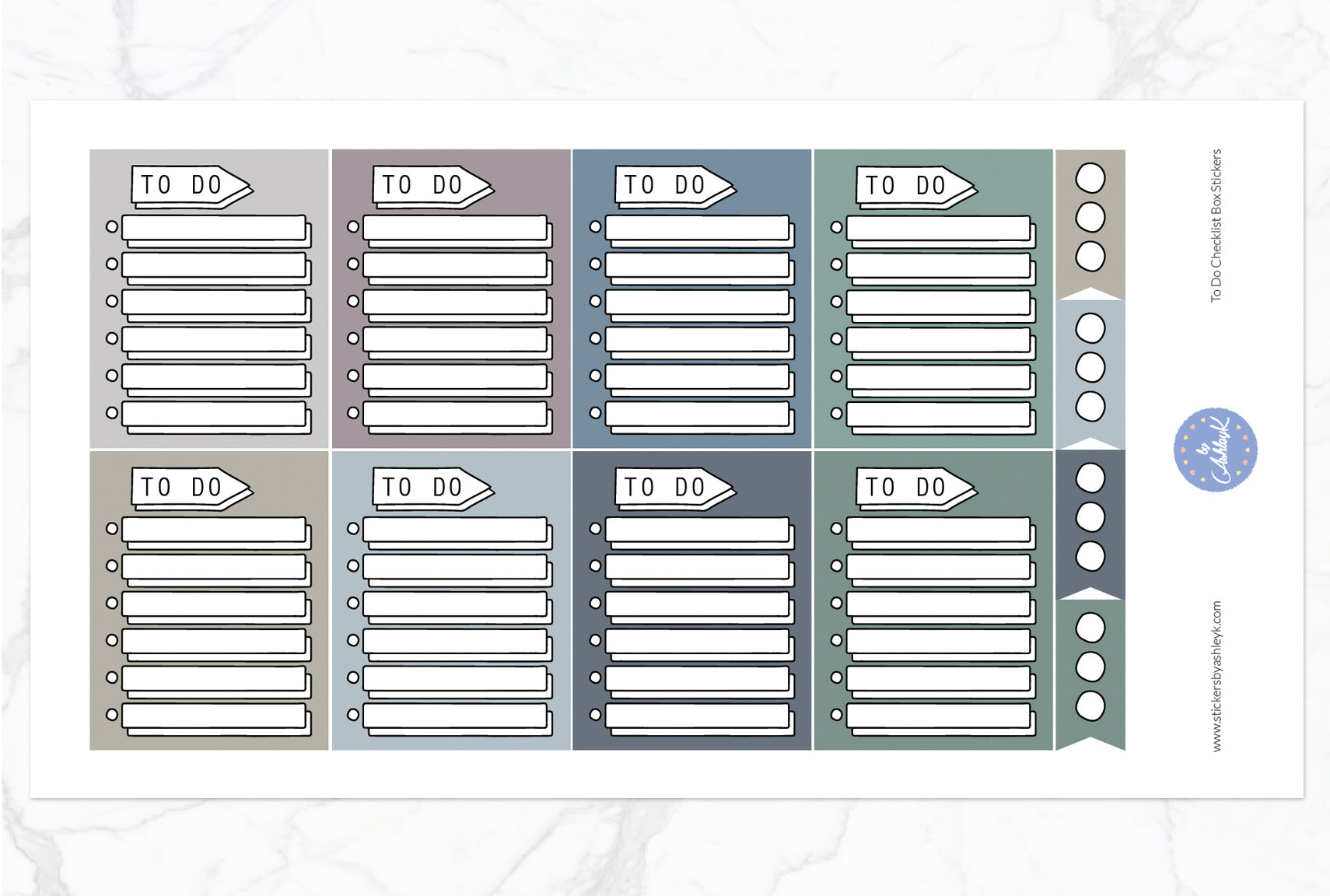The width and height of the screenshot is (1330, 896).
Task: Check the first checkbox circle in the light gray sticker
Action: coord(112,226)
